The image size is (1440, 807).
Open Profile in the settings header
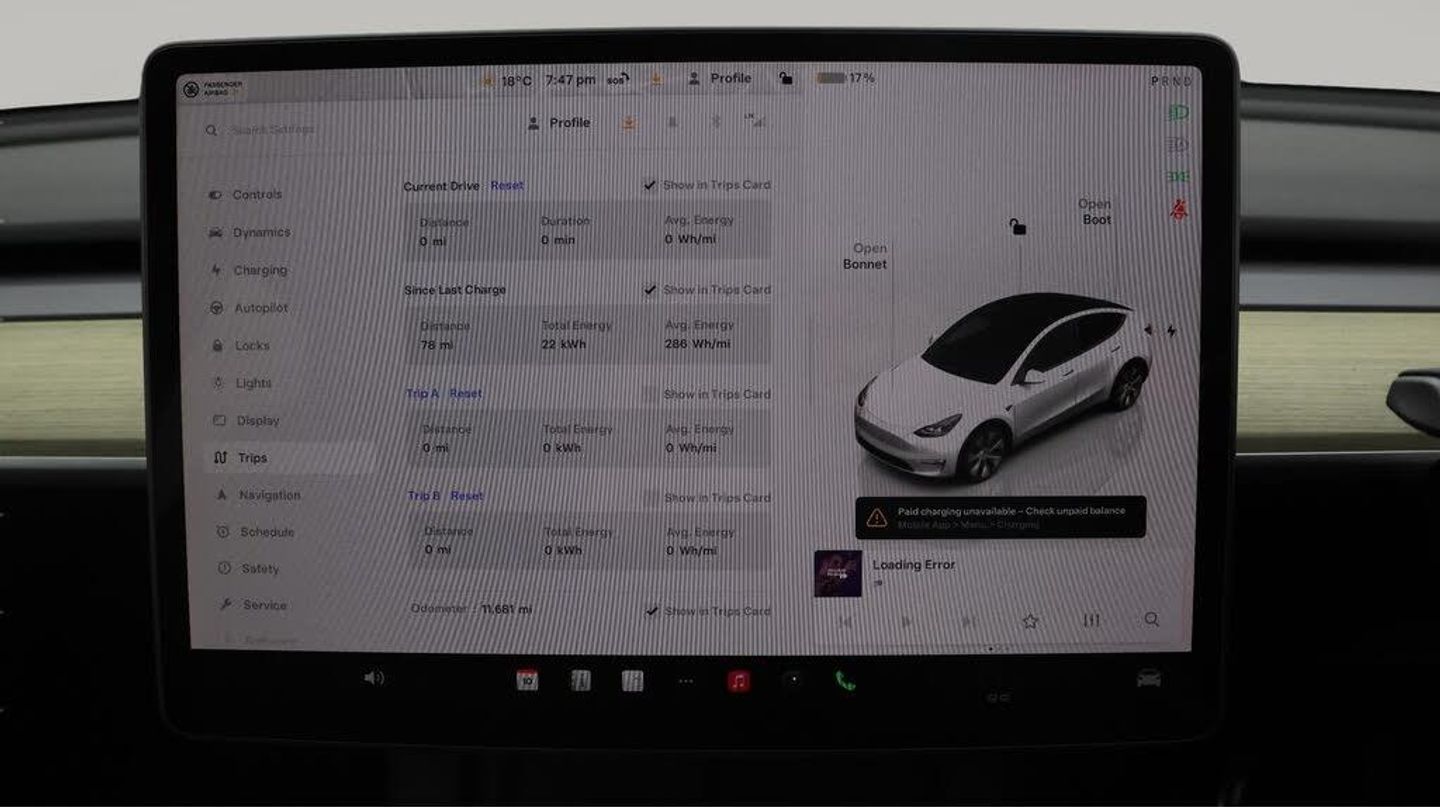(x=558, y=122)
